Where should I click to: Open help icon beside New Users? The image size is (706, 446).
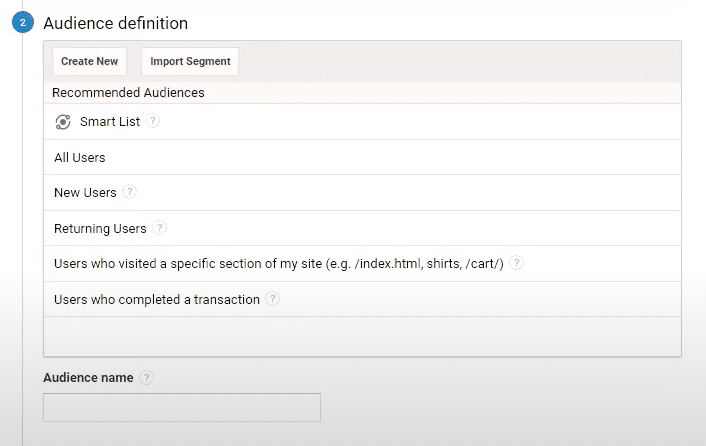130,192
